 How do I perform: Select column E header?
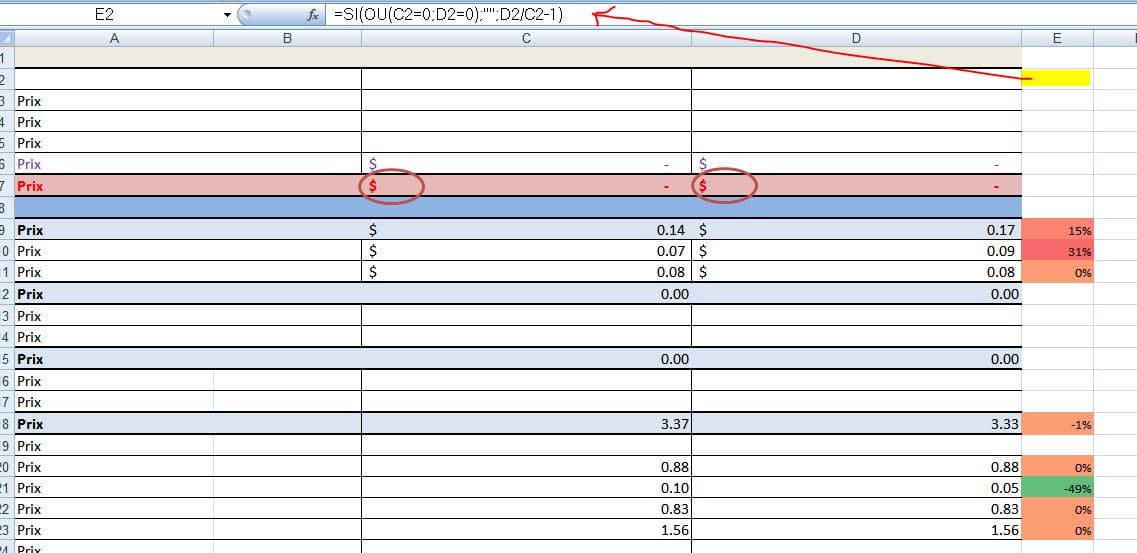click(x=1057, y=38)
